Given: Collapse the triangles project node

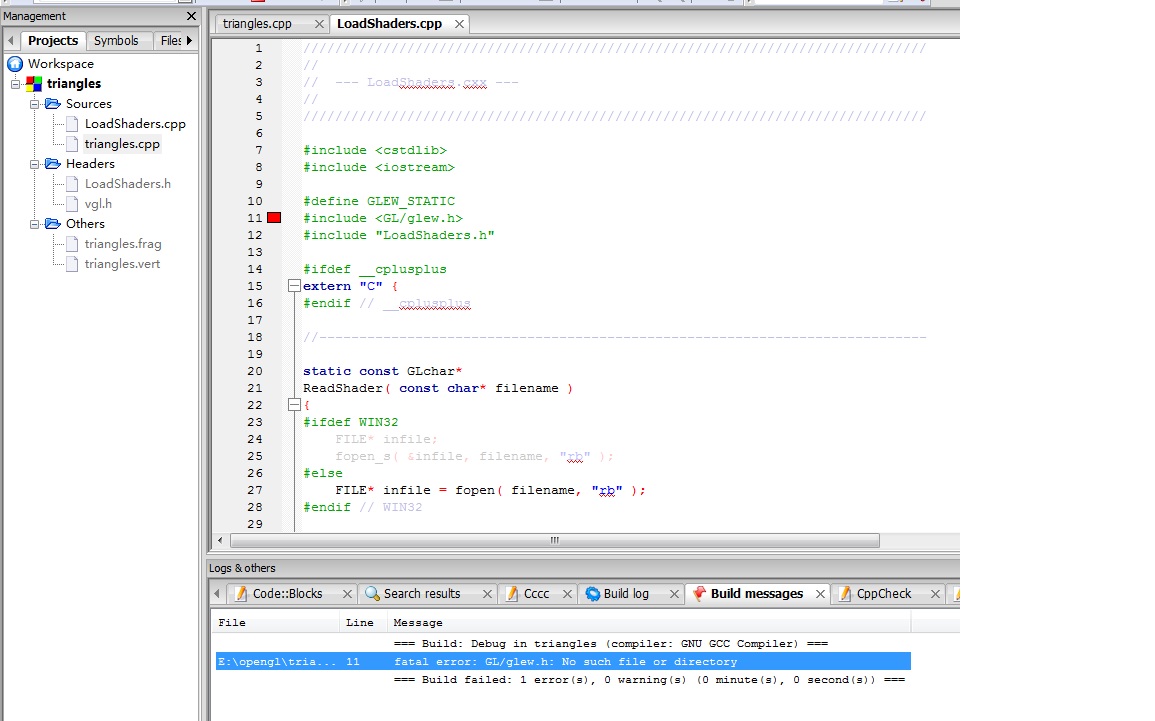Looking at the screenshot, I should click(15, 84).
